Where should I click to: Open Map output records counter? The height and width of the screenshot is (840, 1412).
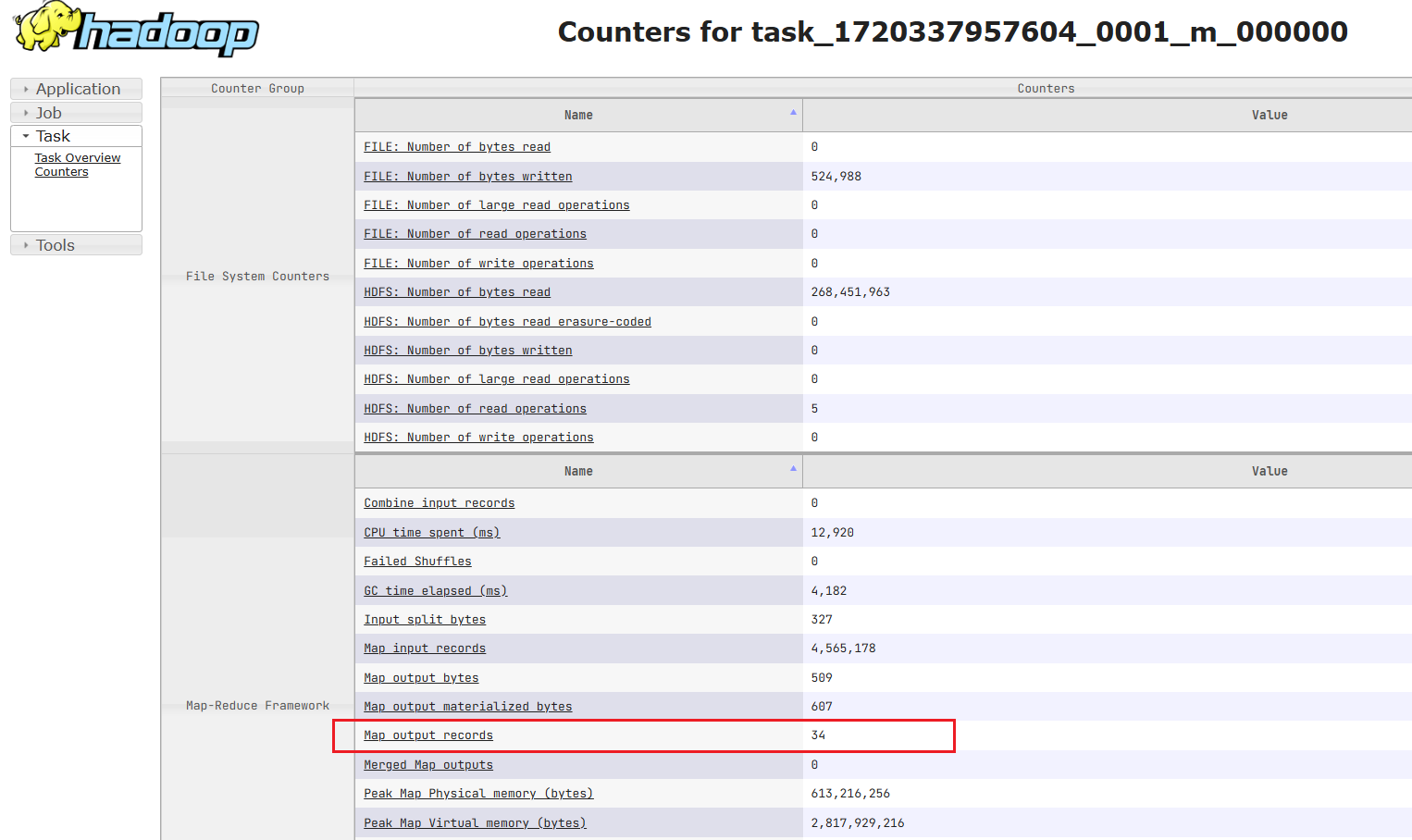427,735
